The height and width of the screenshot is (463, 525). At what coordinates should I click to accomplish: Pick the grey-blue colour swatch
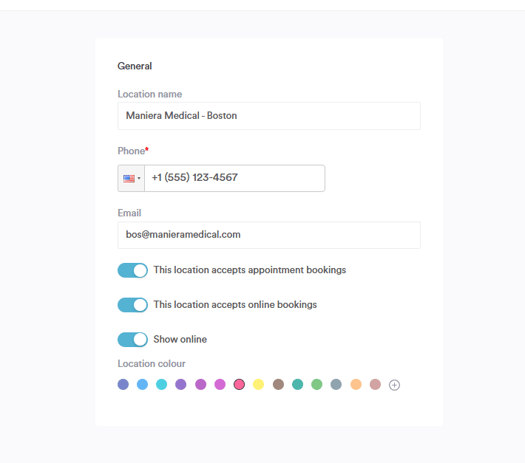[x=336, y=384]
